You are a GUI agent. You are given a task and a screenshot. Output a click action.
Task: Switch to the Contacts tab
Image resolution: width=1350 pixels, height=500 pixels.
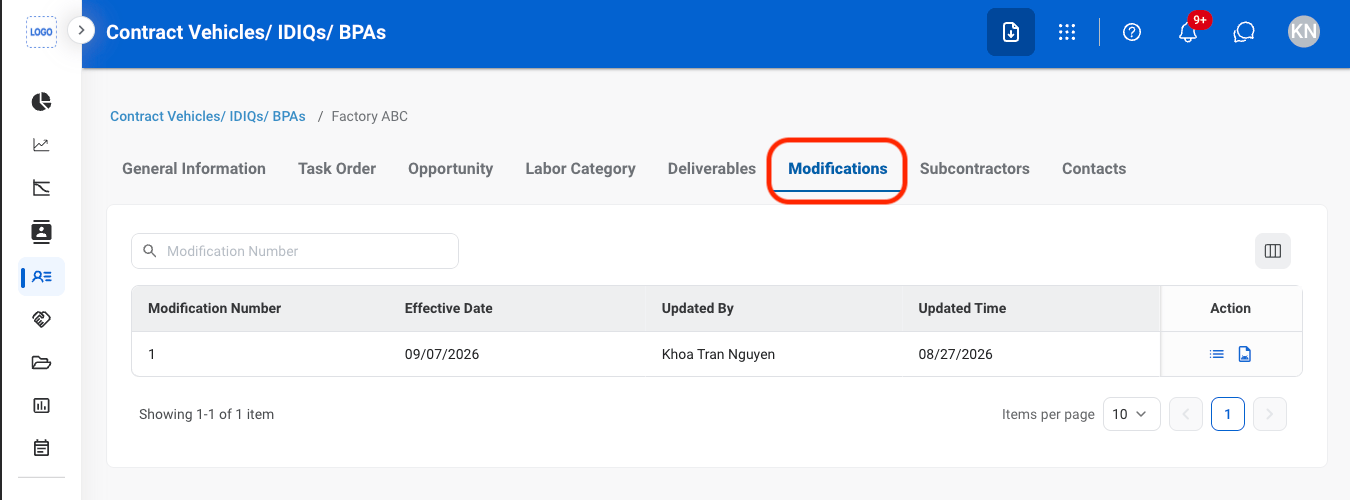[1094, 169]
